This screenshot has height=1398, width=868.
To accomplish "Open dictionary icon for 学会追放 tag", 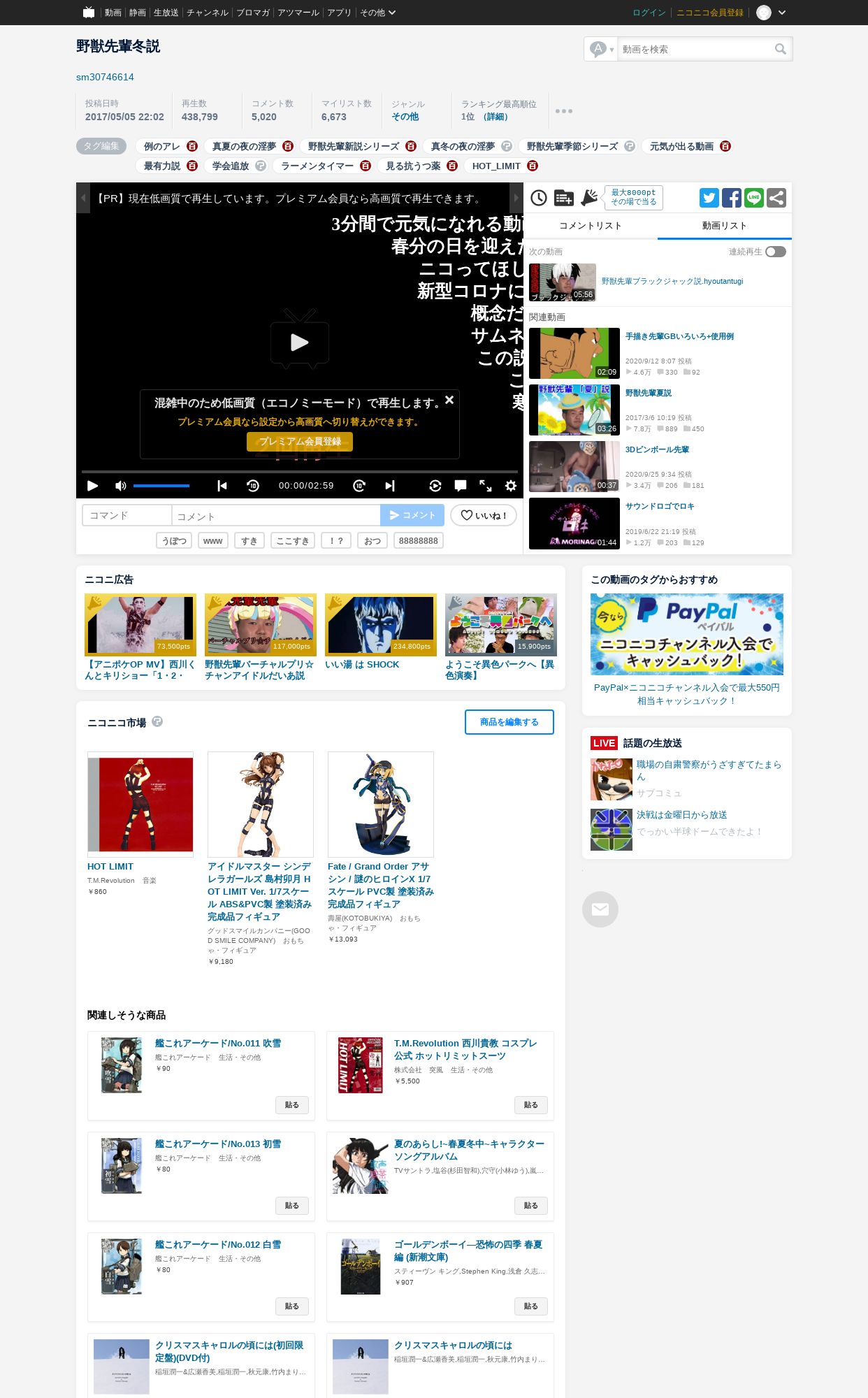I will pyautogui.click(x=261, y=166).
